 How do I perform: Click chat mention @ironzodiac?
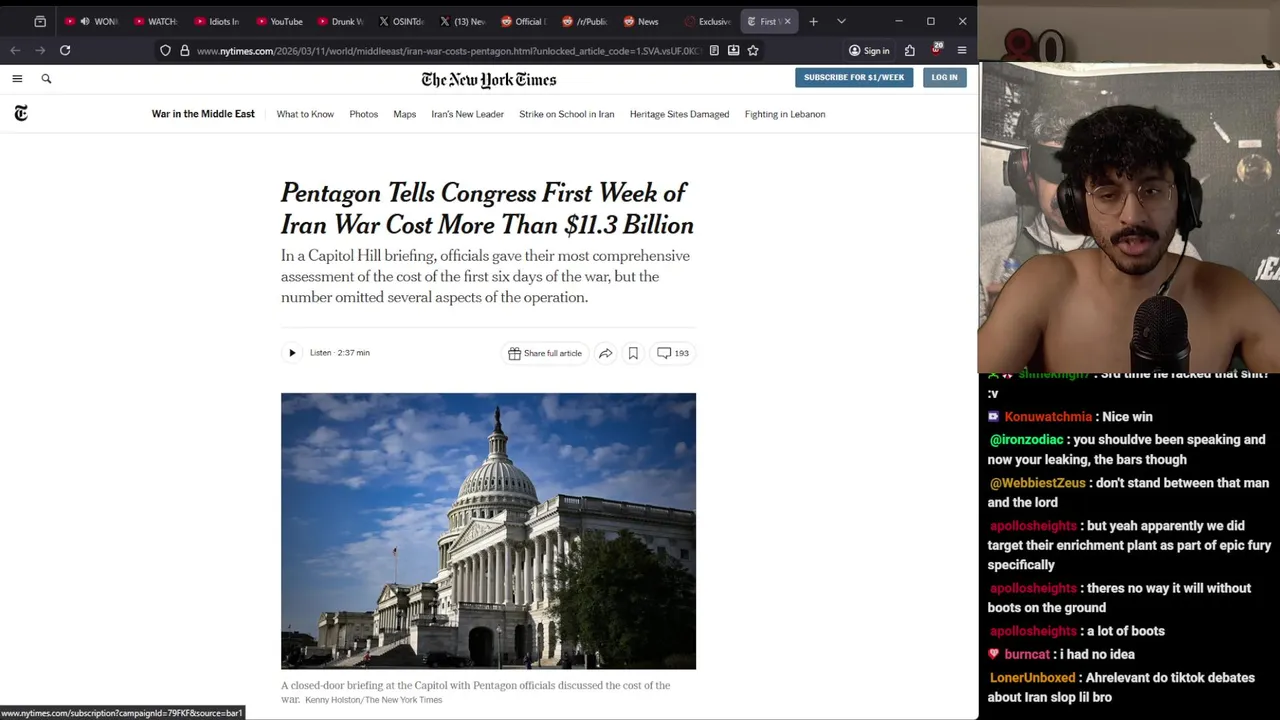pos(1026,440)
